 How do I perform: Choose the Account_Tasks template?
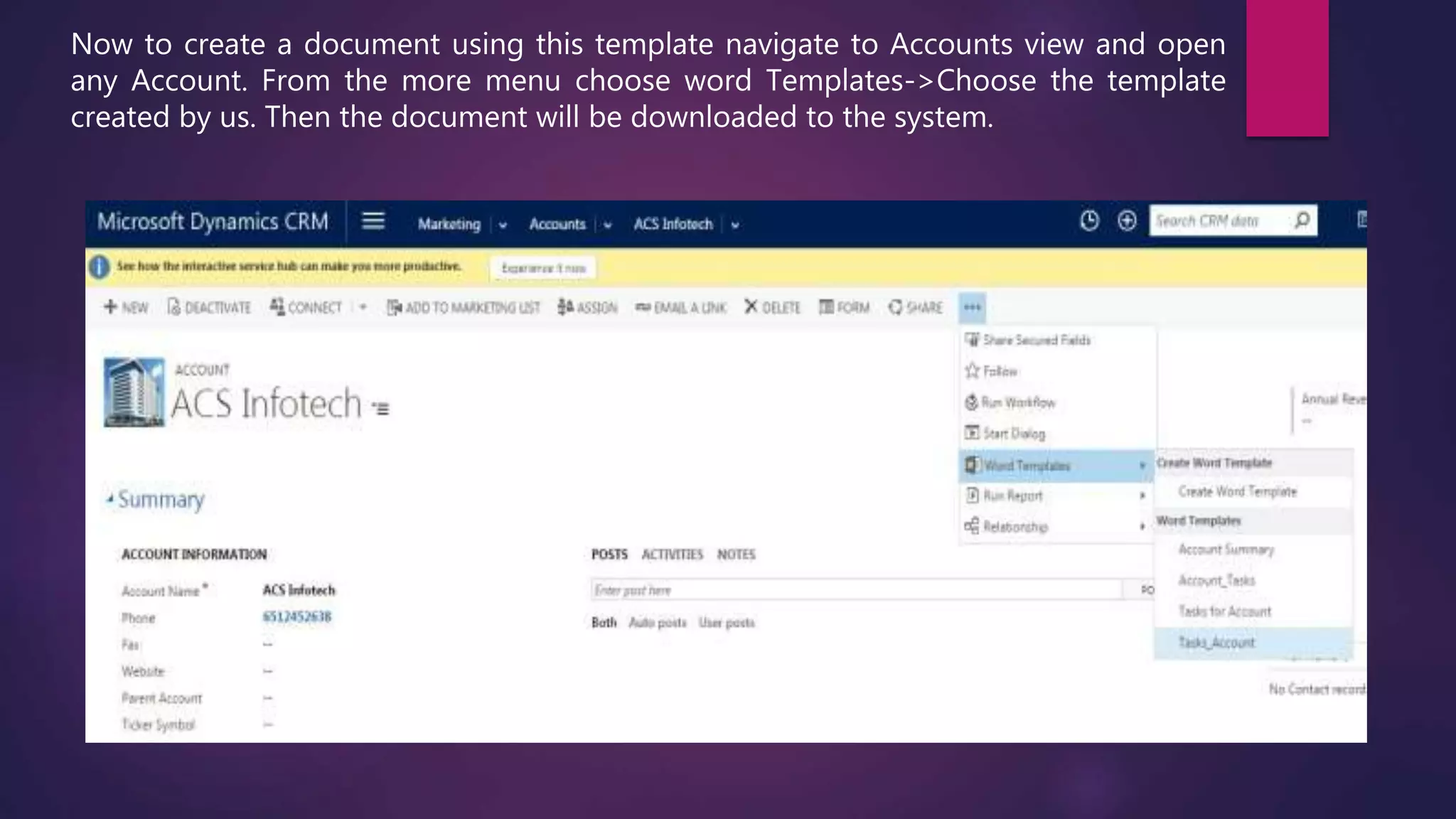[x=1253, y=581]
